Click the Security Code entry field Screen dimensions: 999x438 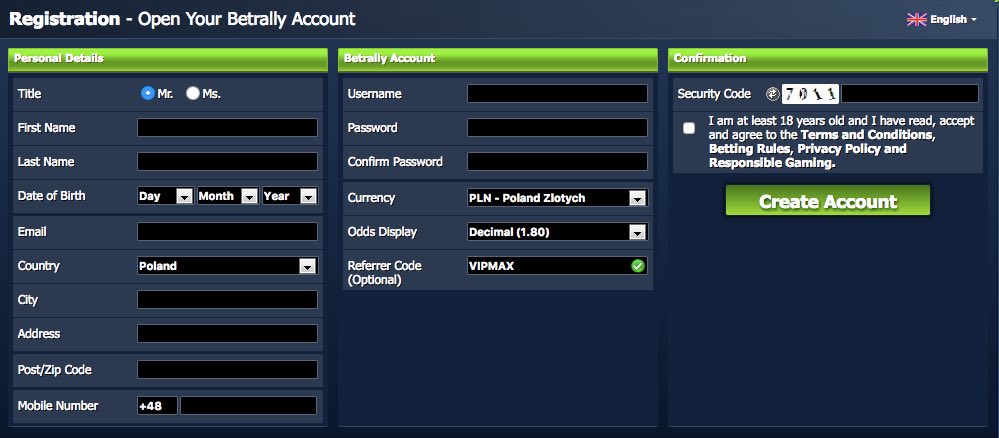910,94
